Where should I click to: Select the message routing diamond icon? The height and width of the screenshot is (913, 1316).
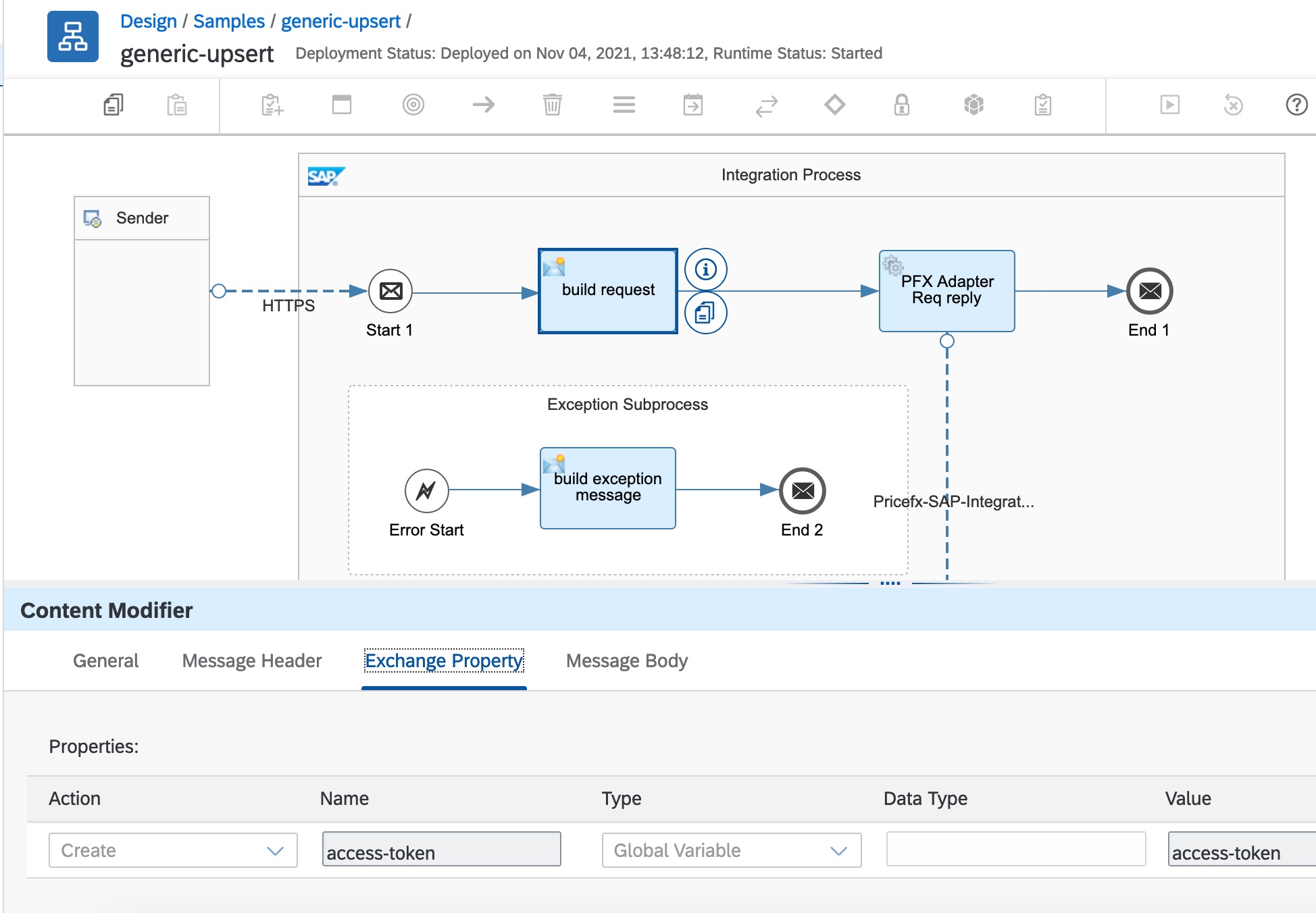click(834, 105)
